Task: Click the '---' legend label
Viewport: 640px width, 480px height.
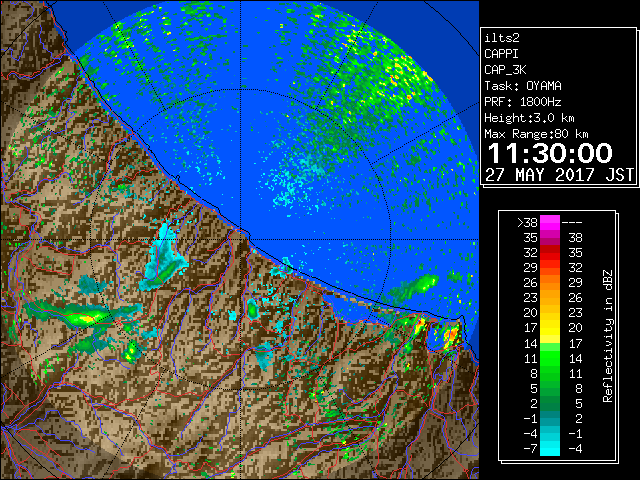Action: click(572, 223)
